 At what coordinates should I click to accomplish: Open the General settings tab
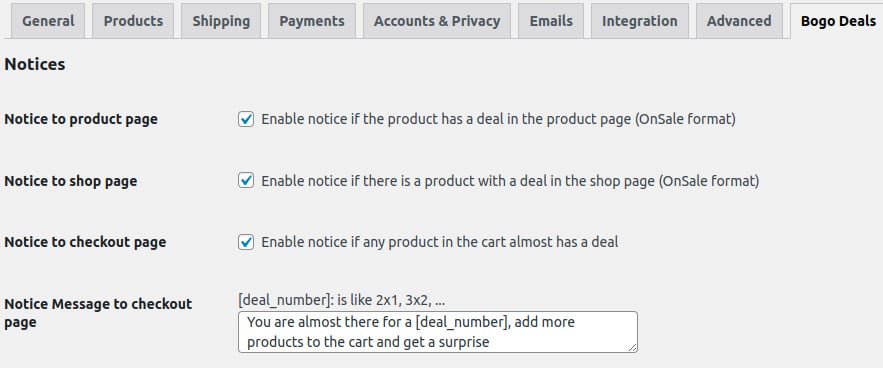pos(48,21)
